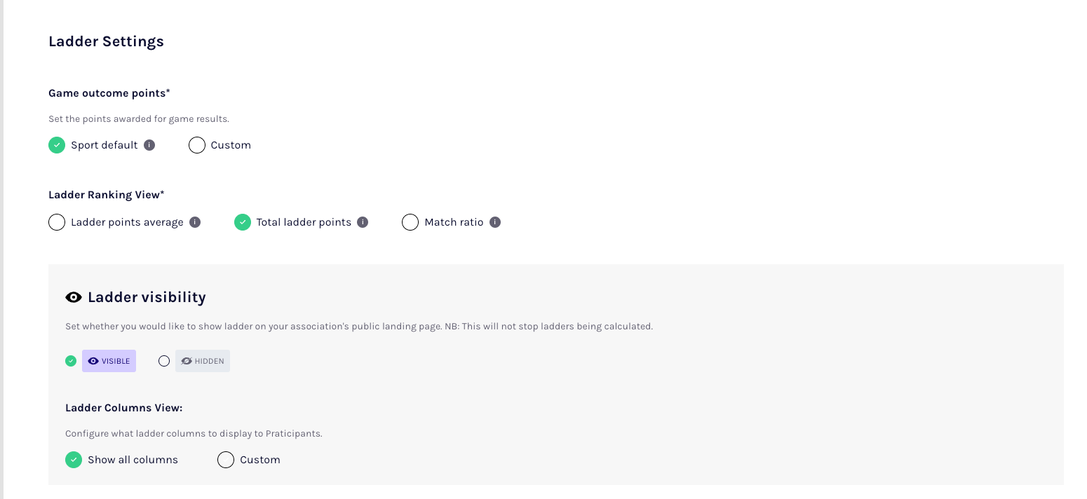Select Sport default game outcome points
This screenshot has height=499, width=1087.
coord(57,145)
